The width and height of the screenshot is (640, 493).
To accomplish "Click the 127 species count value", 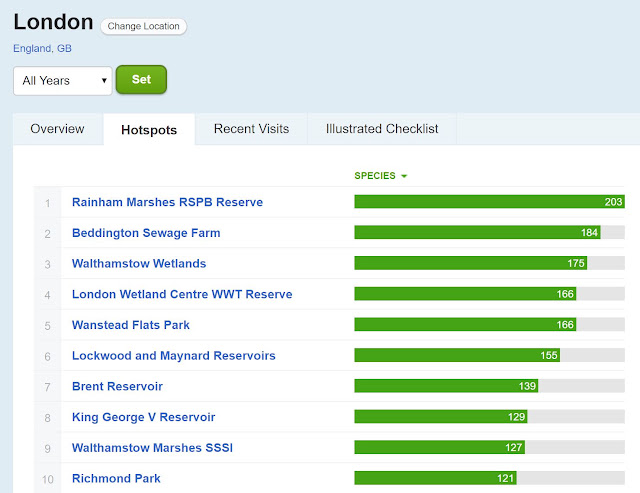I will (514, 447).
